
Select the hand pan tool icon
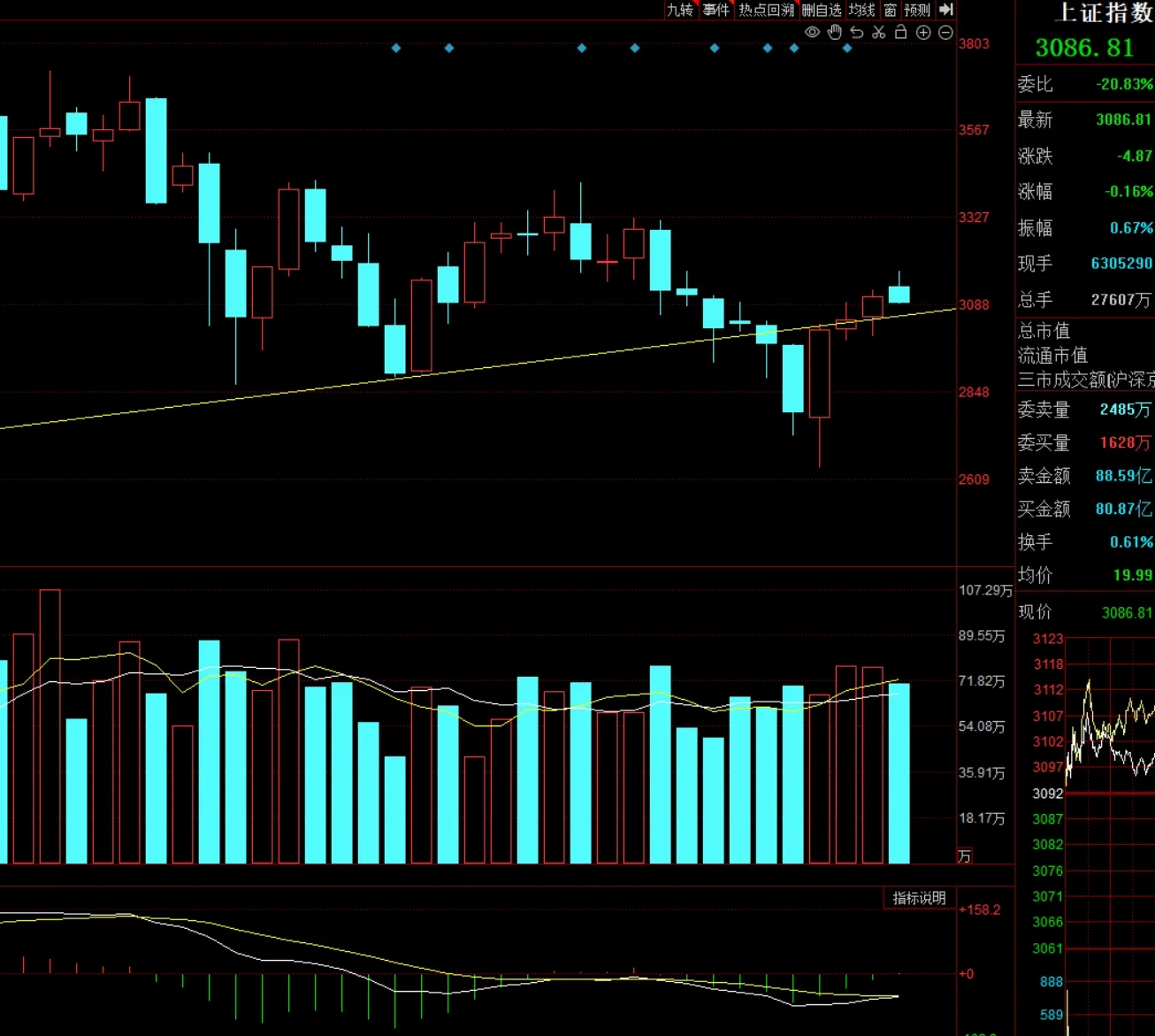tap(835, 33)
